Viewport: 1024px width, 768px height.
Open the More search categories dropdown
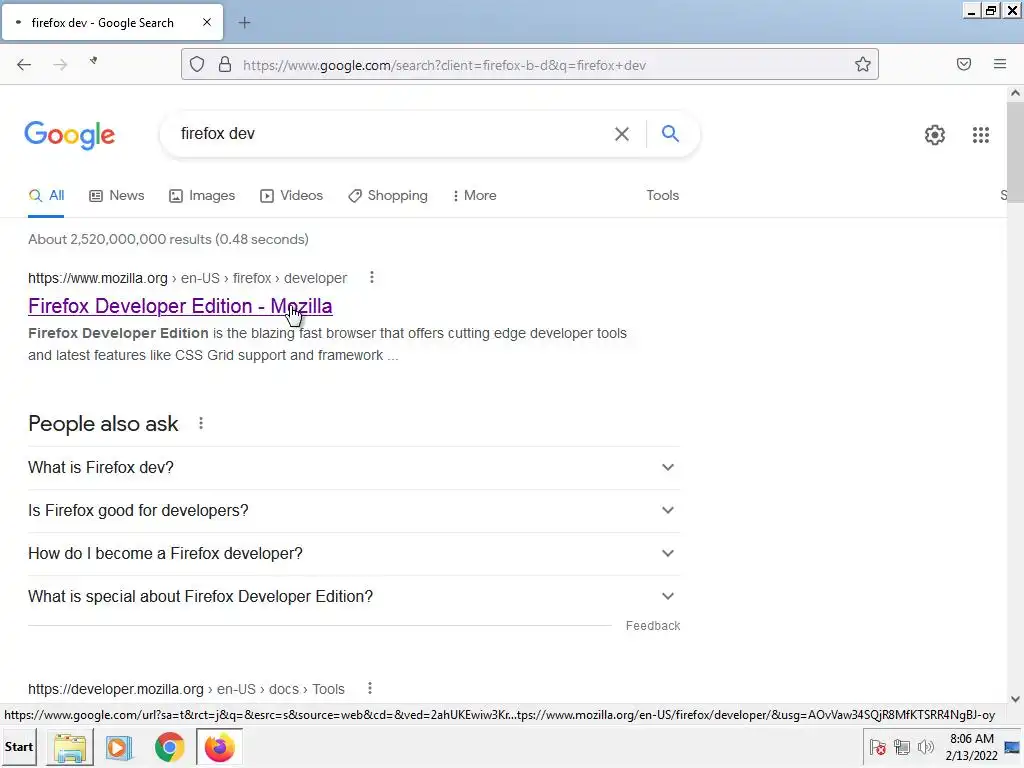tap(474, 195)
